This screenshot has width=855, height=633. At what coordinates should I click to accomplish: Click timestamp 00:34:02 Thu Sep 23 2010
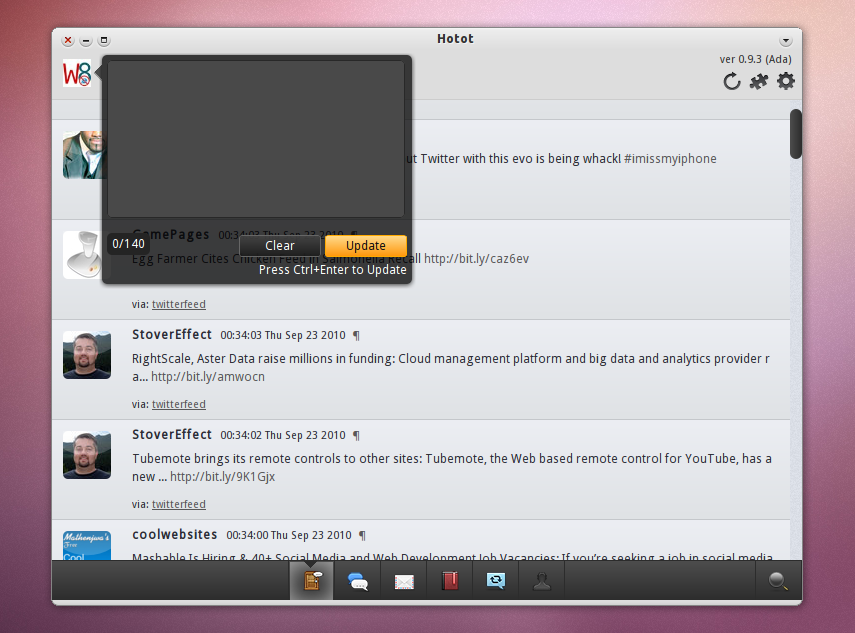pyautogui.click(x=283, y=435)
